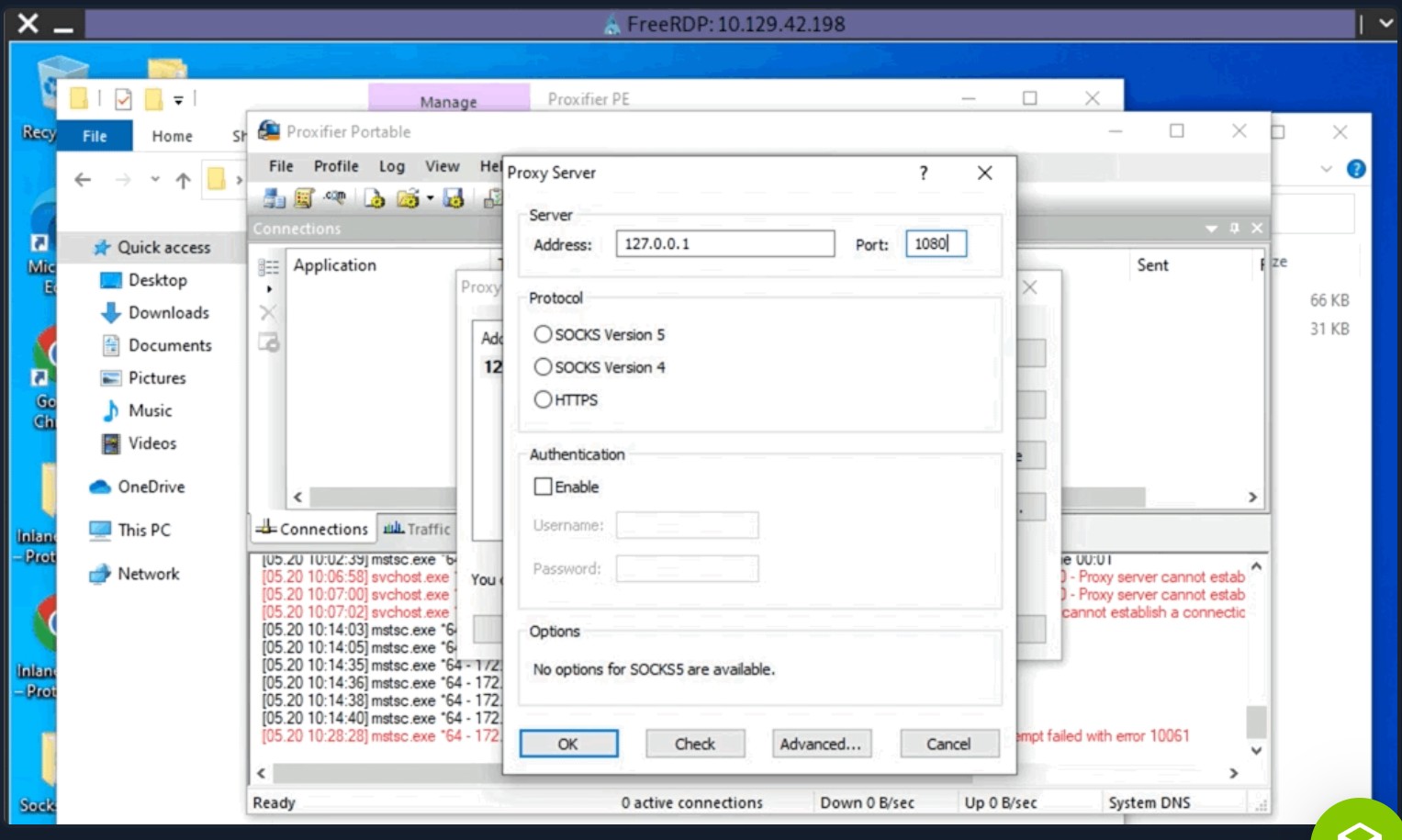Click Save Profile toolbar icon
Image resolution: width=1402 pixels, height=840 pixels.
[x=454, y=197]
